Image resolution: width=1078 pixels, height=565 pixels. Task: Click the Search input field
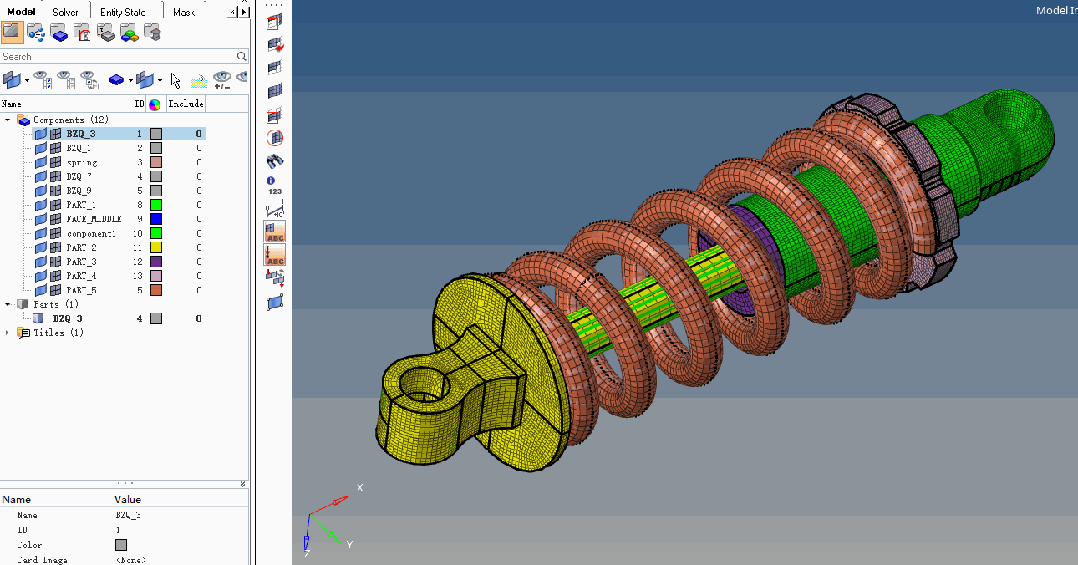pyautogui.click(x=118, y=56)
